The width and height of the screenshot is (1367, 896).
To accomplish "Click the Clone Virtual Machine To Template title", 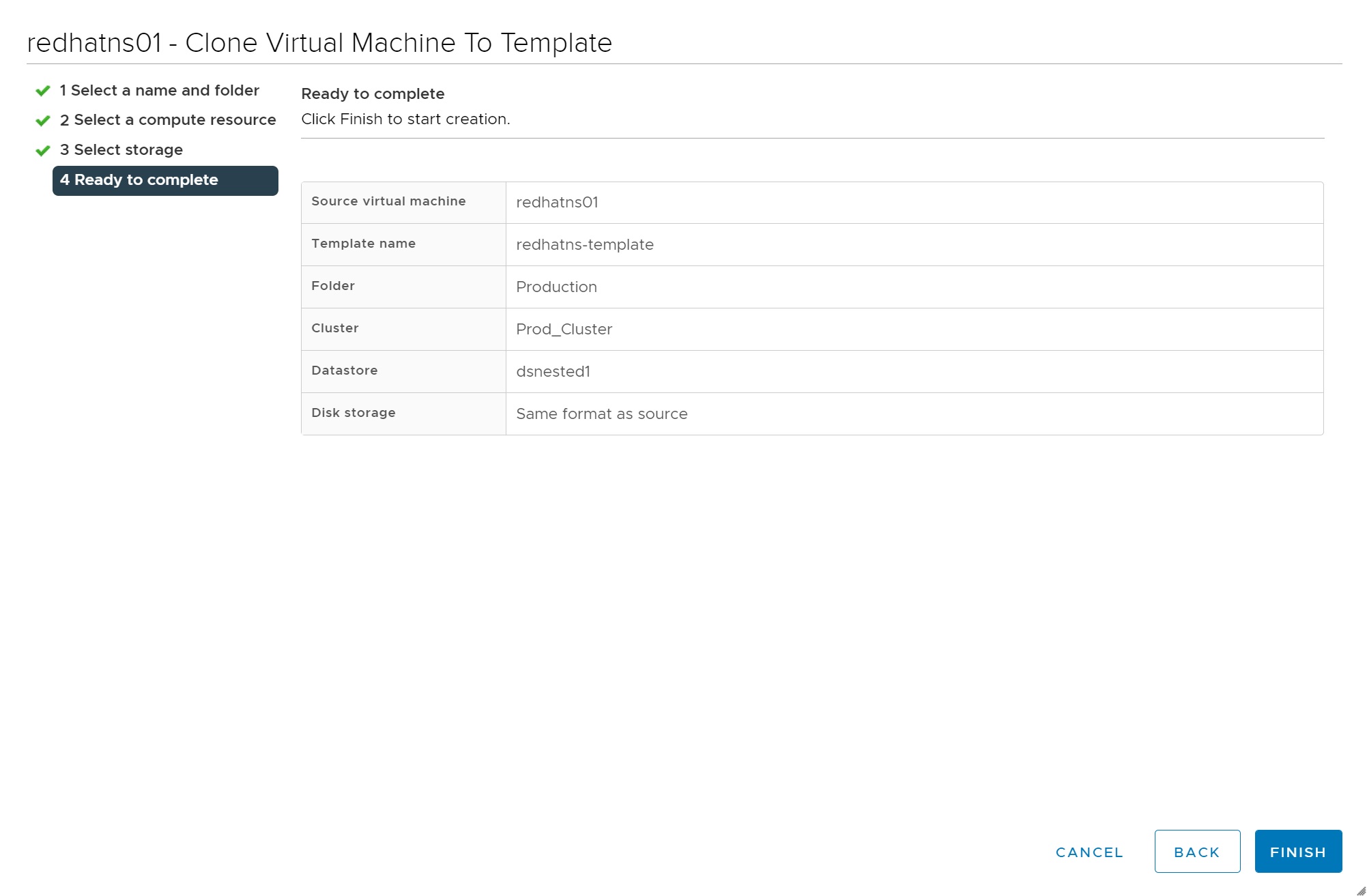I will coord(319,43).
